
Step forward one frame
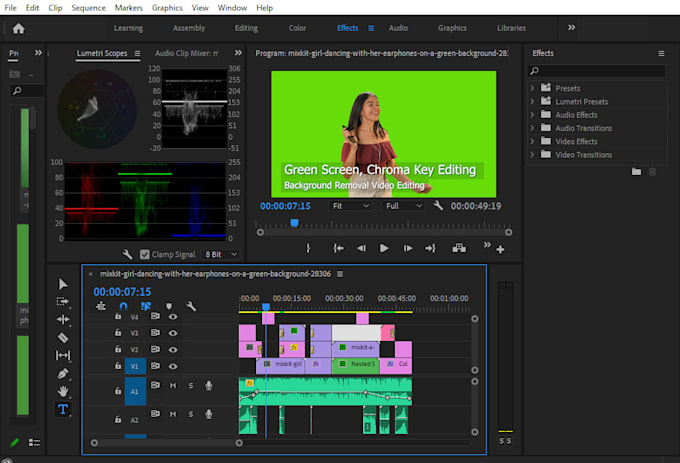[x=408, y=248]
